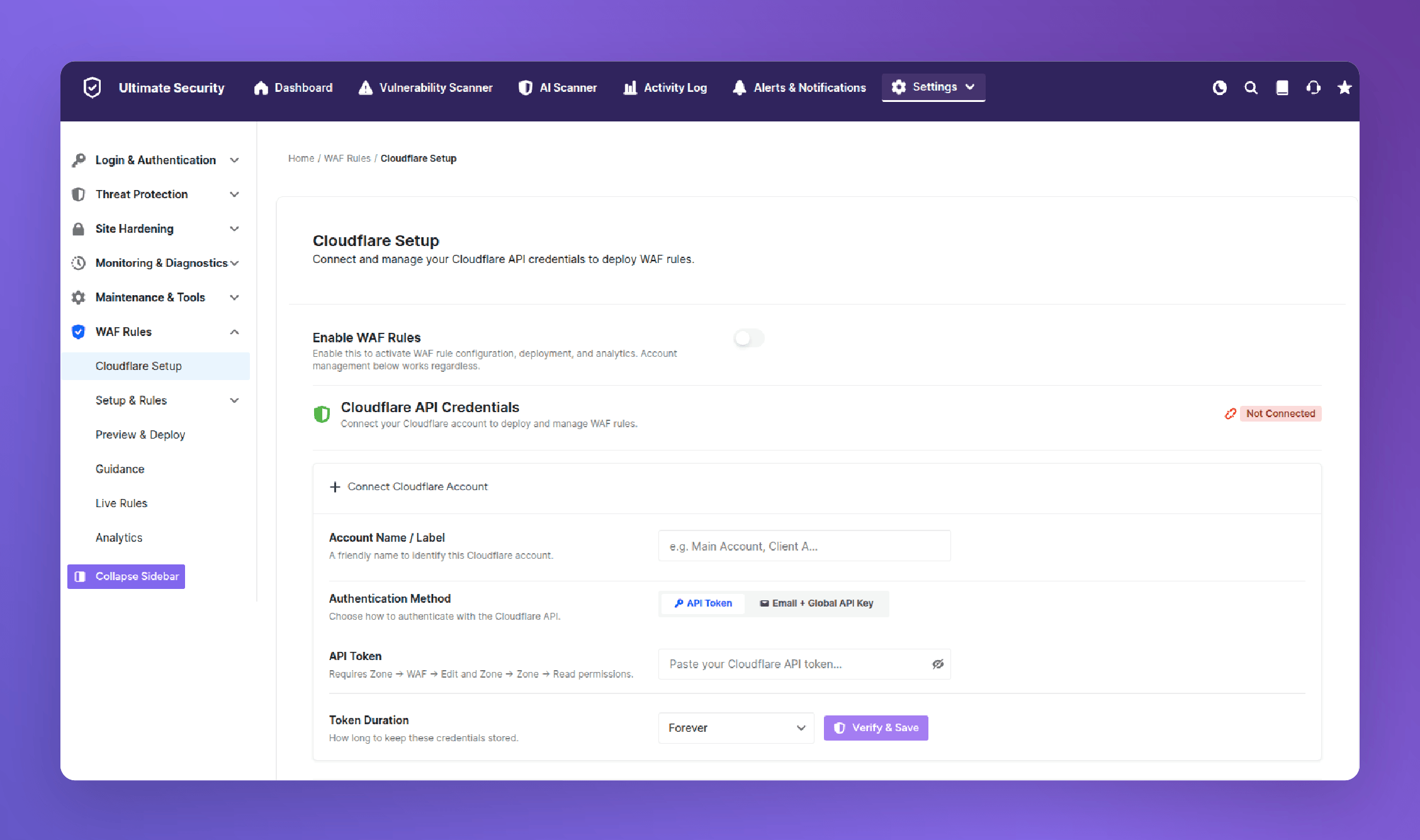Click the star icon in header
1420x840 pixels.
(1344, 87)
